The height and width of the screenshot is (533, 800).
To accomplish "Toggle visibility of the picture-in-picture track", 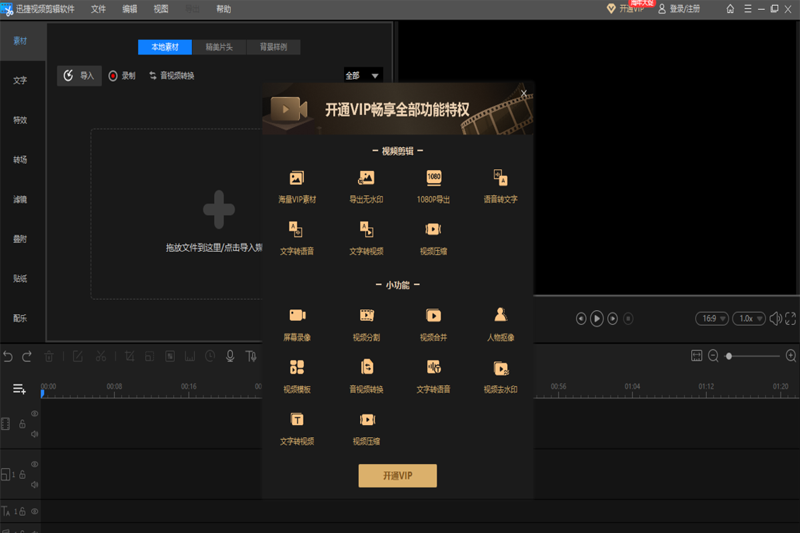I will pyautogui.click(x=35, y=464).
